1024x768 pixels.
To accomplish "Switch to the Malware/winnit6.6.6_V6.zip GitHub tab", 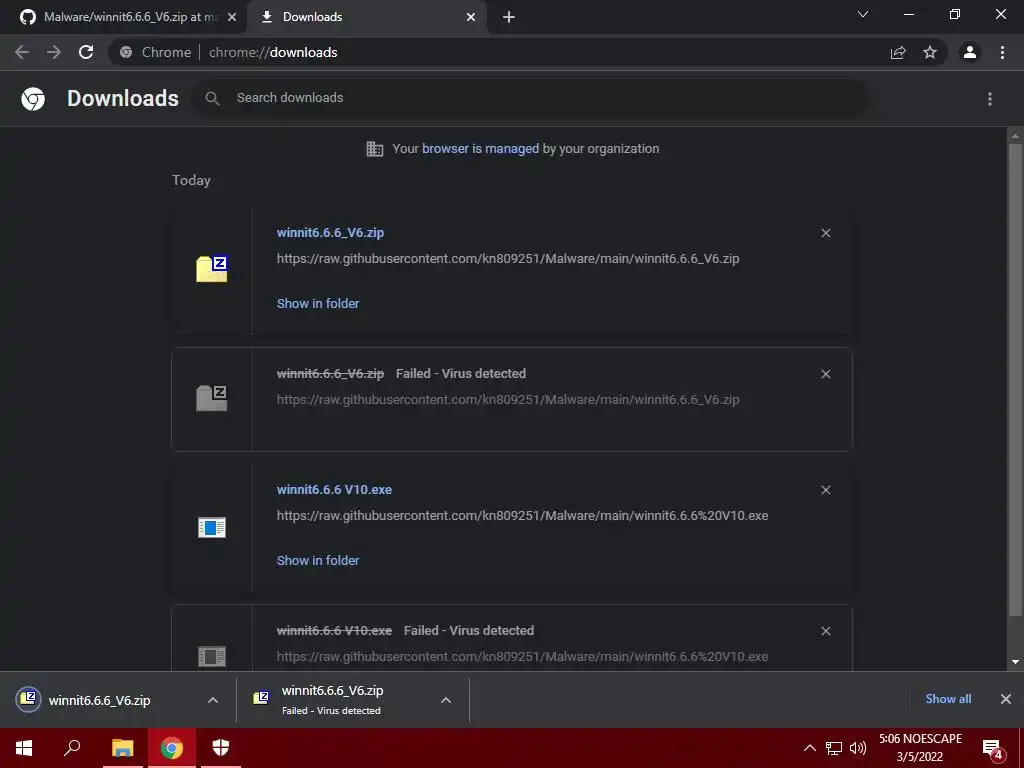I will coord(122,18).
